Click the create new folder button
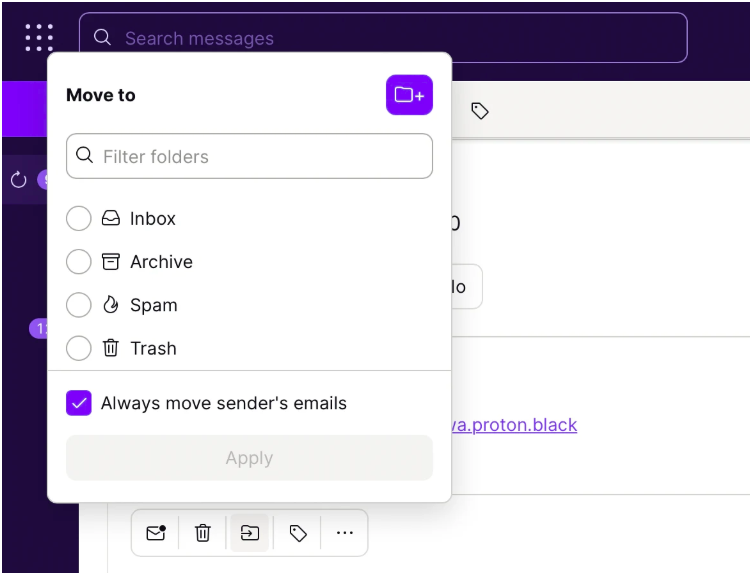This screenshot has width=752, height=574. (x=409, y=95)
